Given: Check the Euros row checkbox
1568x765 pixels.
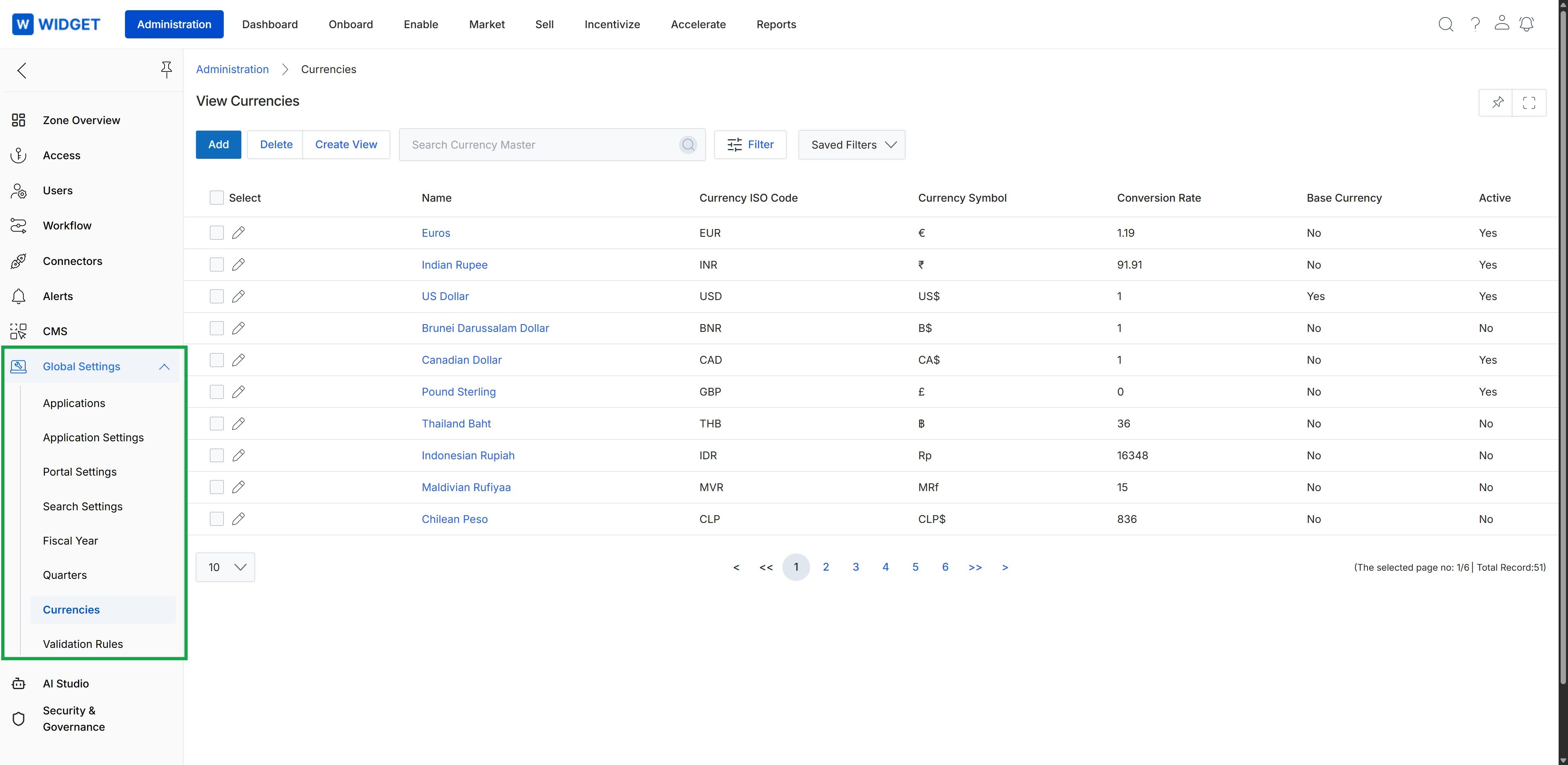Looking at the screenshot, I should click(217, 233).
